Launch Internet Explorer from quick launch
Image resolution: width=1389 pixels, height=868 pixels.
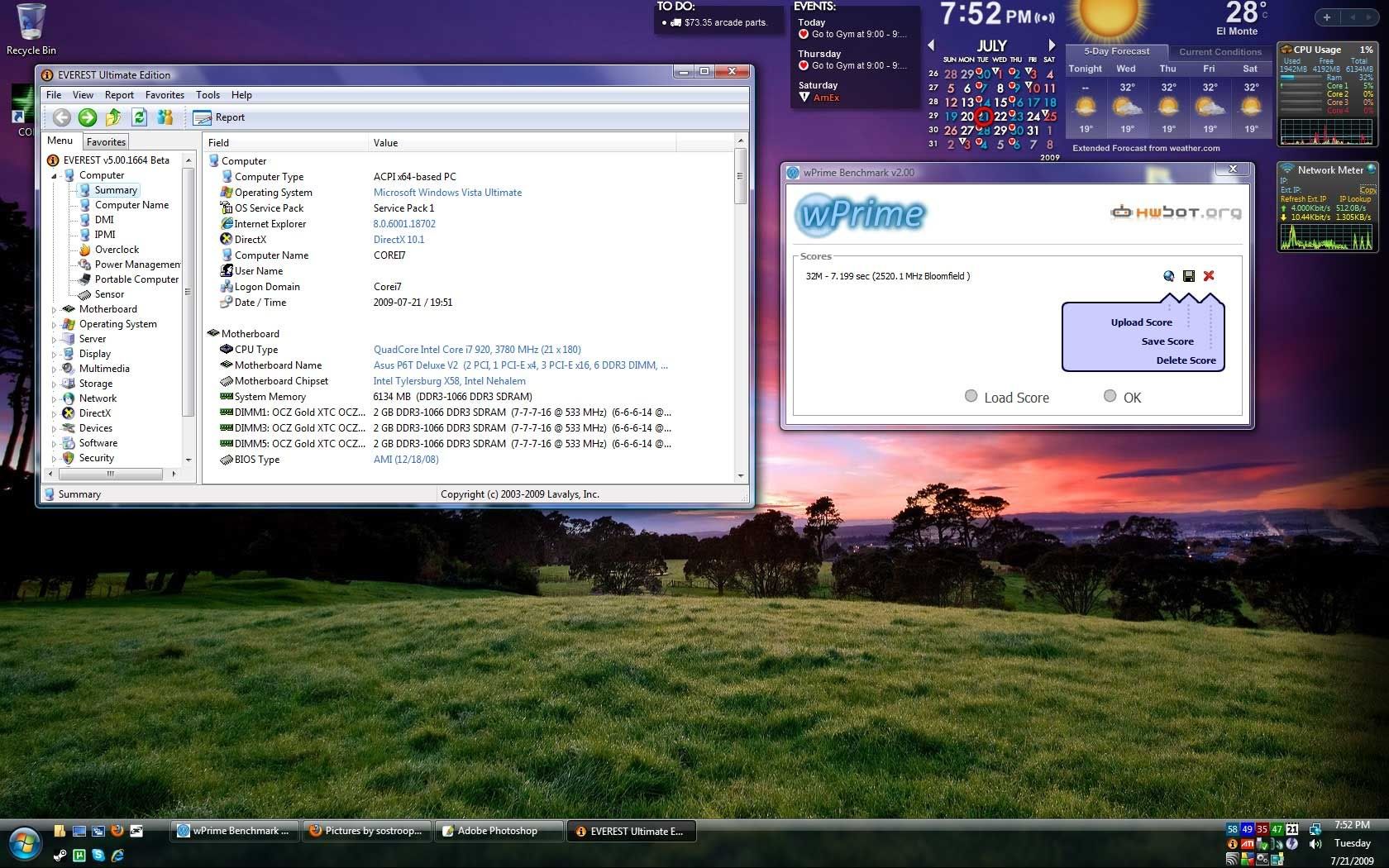pyautogui.click(x=117, y=856)
